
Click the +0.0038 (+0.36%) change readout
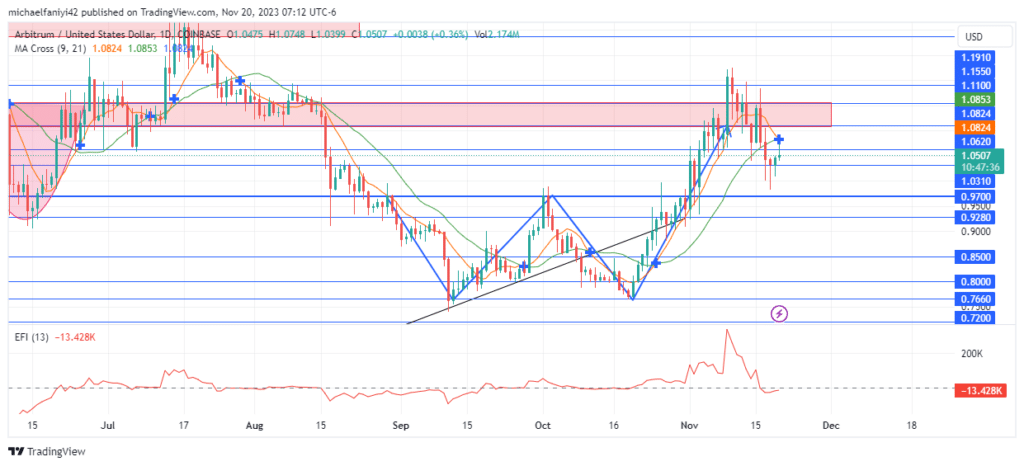click(430, 35)
